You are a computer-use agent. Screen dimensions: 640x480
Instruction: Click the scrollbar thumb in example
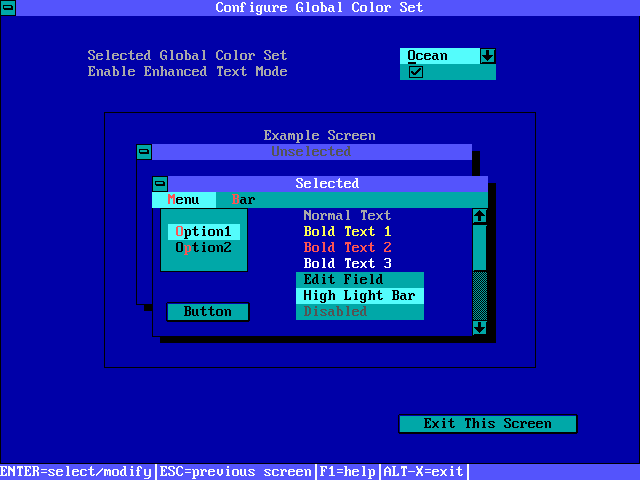[x=479, y=247]
